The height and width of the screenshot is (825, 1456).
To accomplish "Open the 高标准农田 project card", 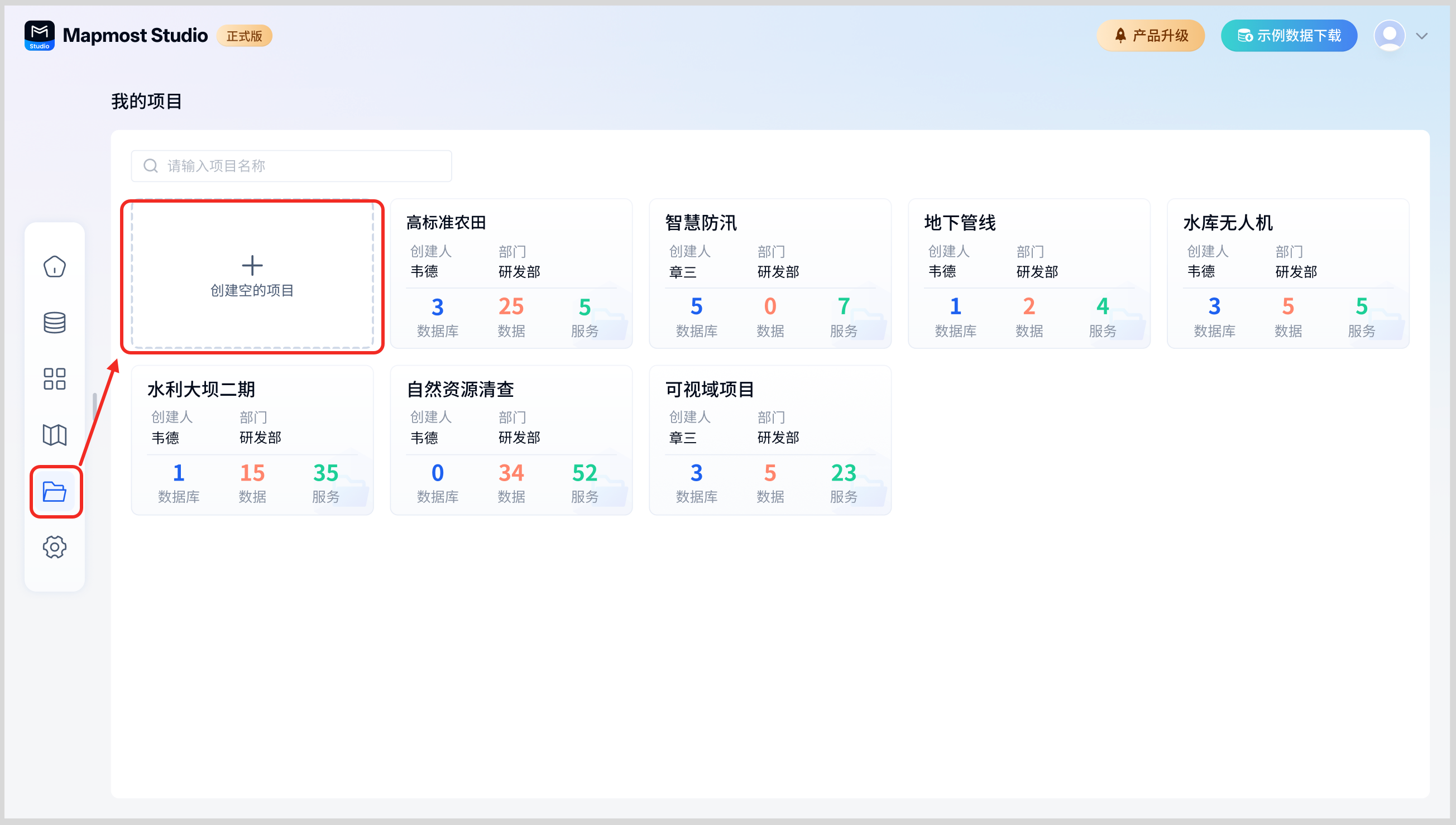I will [511, 273].
